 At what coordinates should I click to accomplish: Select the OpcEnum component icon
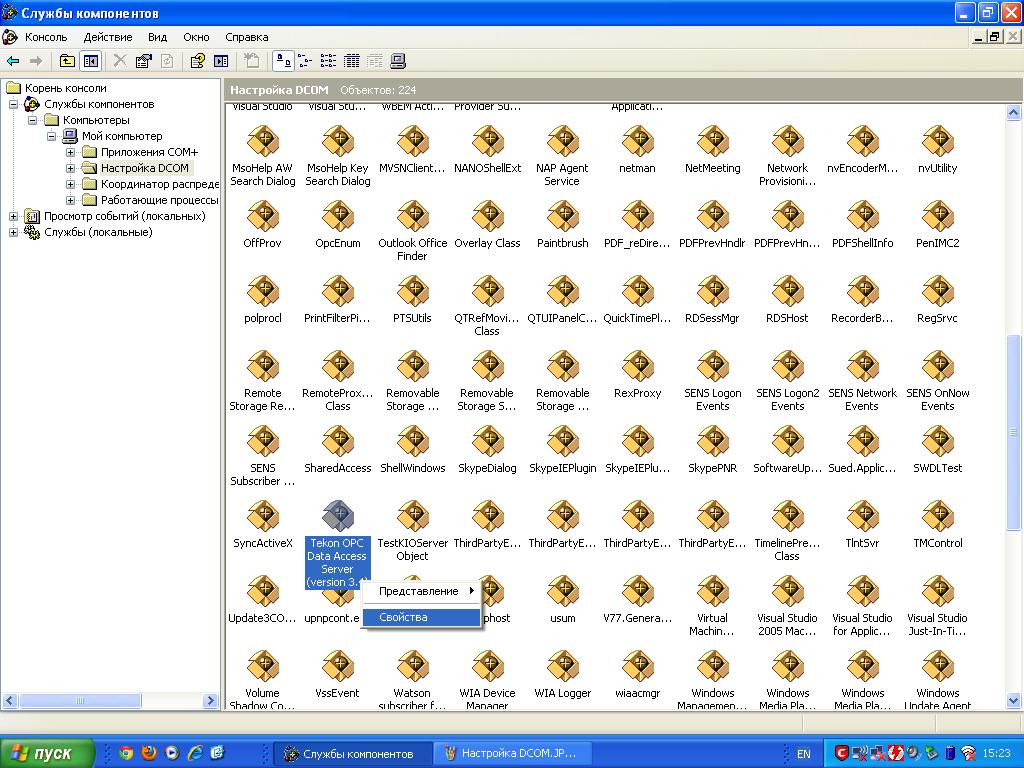(337, 216)
